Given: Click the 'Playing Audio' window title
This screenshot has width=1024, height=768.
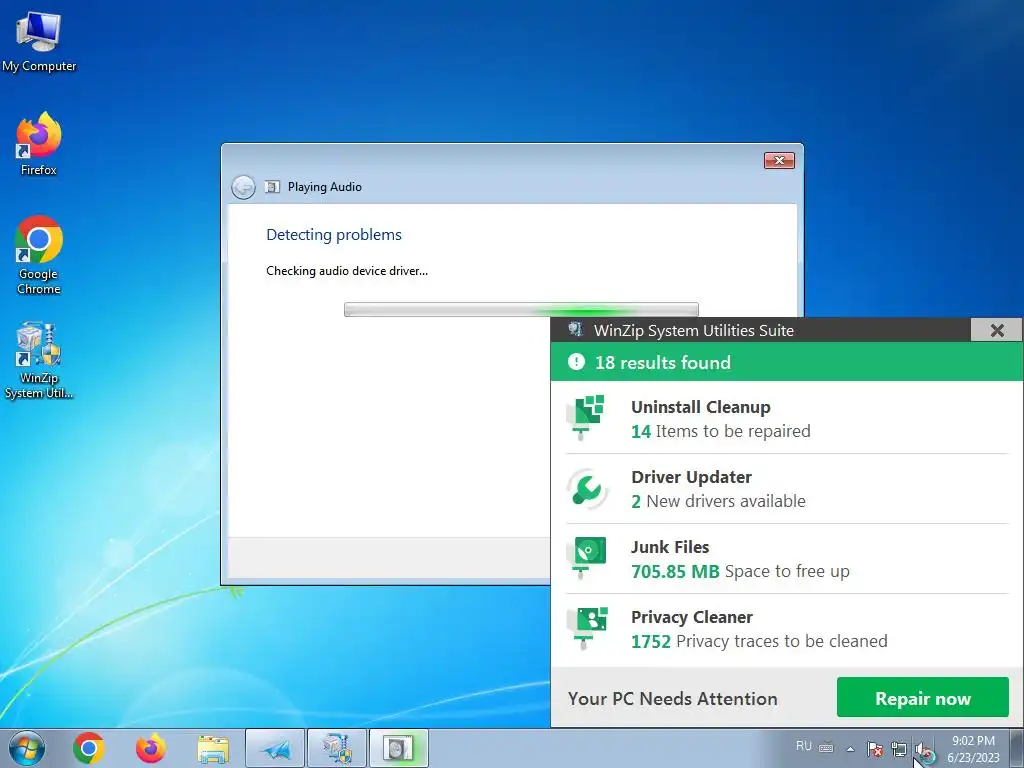Looking at the screenshot, I should [x=325, y=187].
